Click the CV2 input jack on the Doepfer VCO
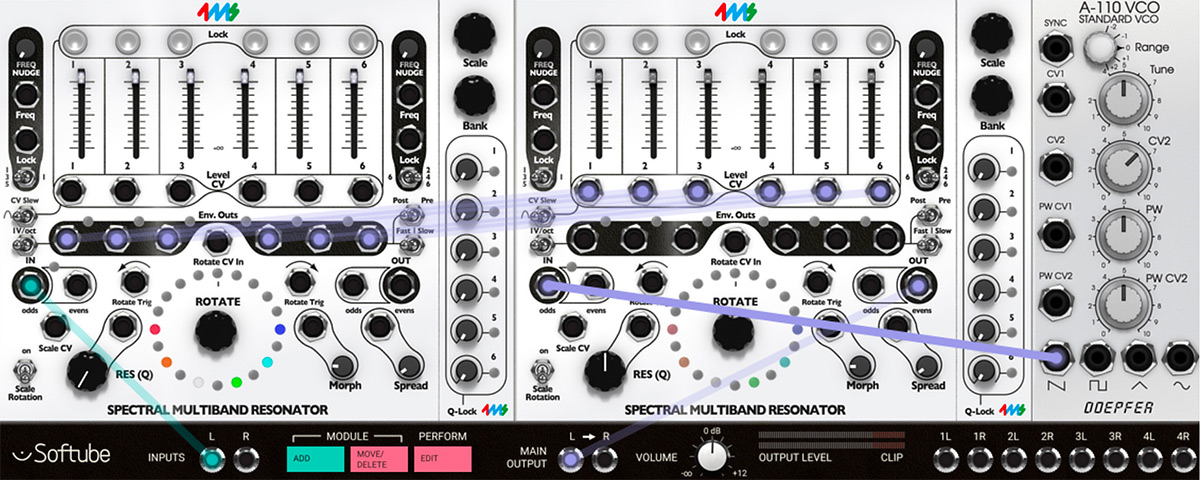 (1056, 165)
